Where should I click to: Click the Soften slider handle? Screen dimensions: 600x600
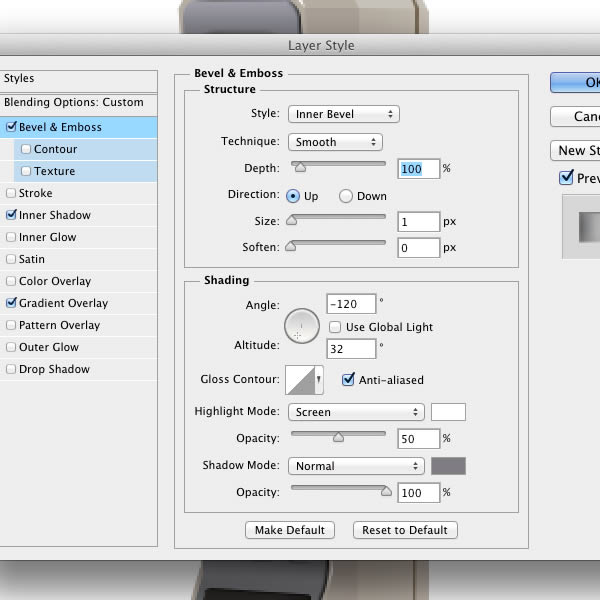coord(291,246)
